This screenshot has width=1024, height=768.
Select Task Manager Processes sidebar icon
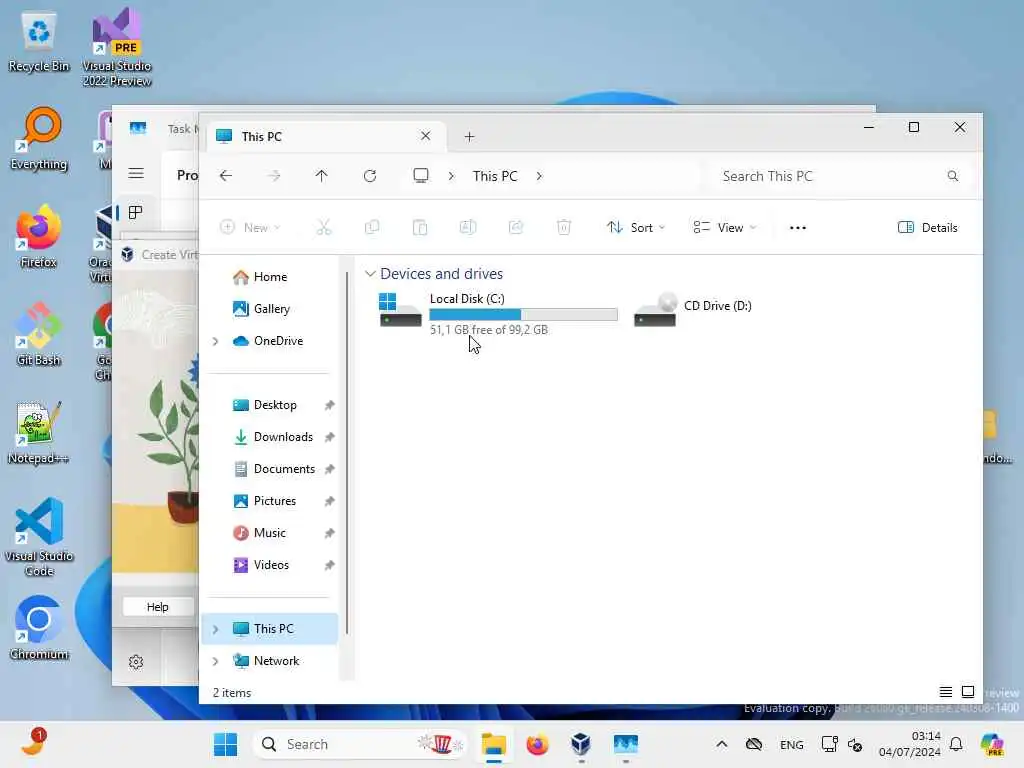135,212
